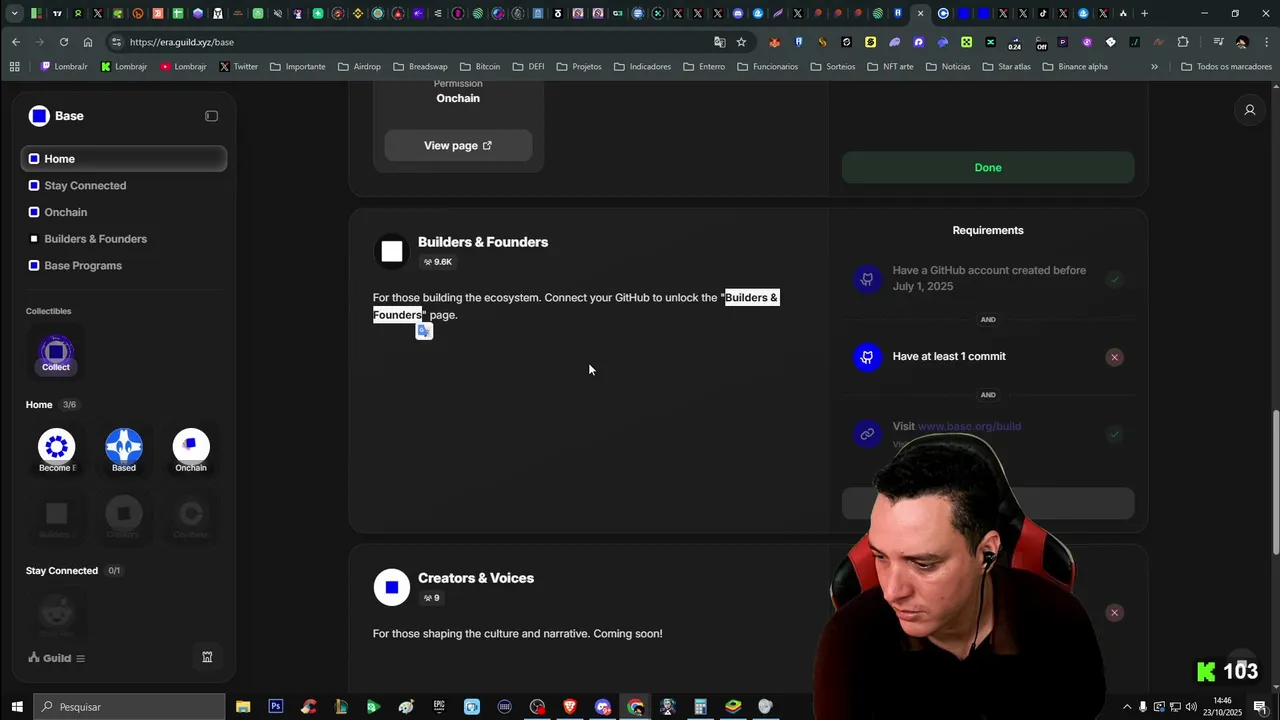Image resolution: width=1280 pixels, height=720 pixels.
Task: Click the GitHub account requirement icon
Action: point(867,279)
